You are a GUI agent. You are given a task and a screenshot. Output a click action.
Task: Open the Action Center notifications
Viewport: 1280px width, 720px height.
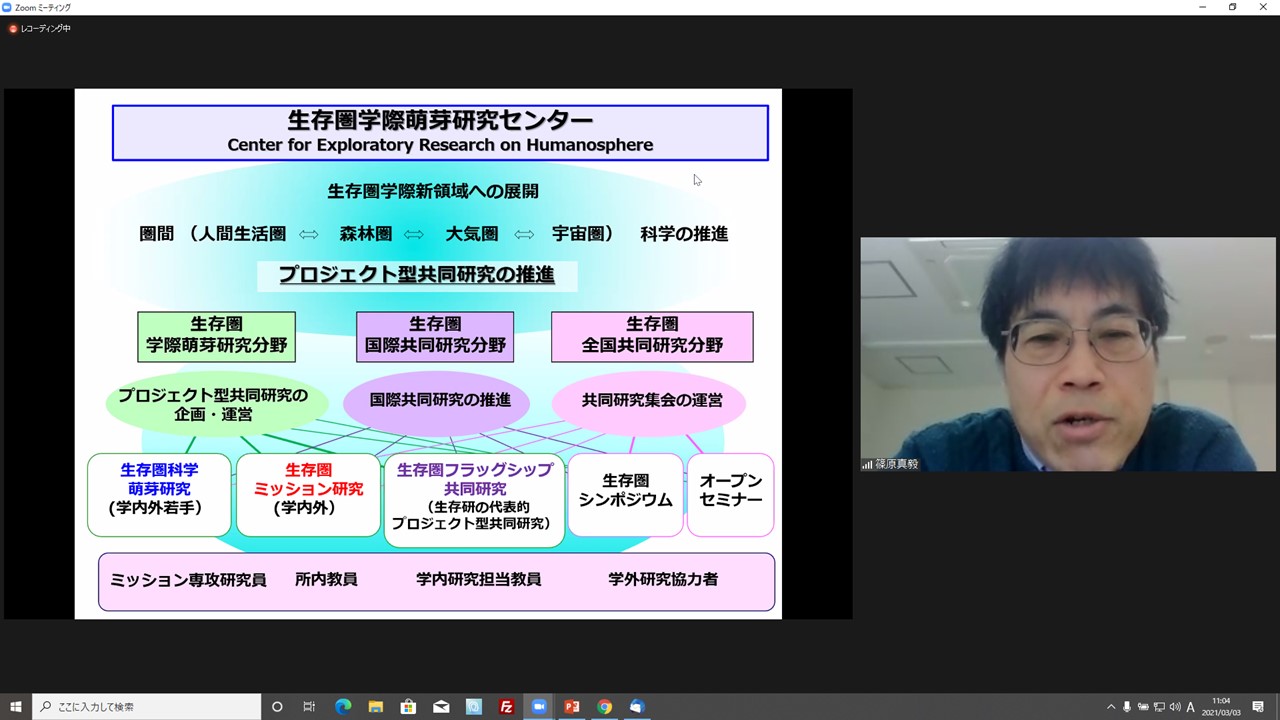click(1258, 706)
